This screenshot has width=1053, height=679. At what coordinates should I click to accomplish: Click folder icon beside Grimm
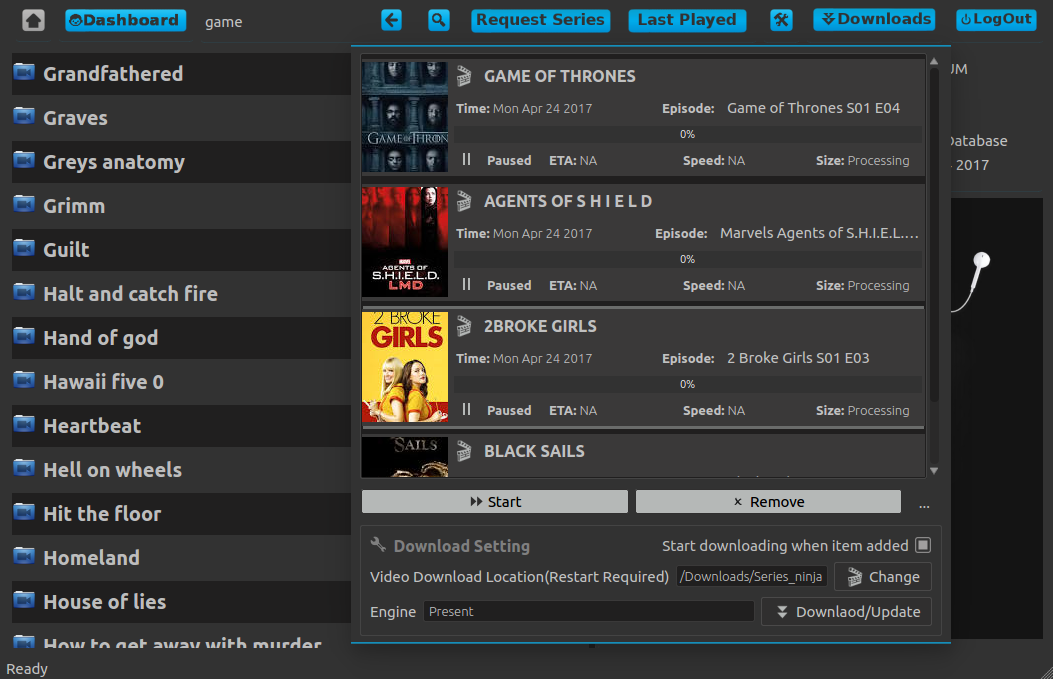[24, 203]
